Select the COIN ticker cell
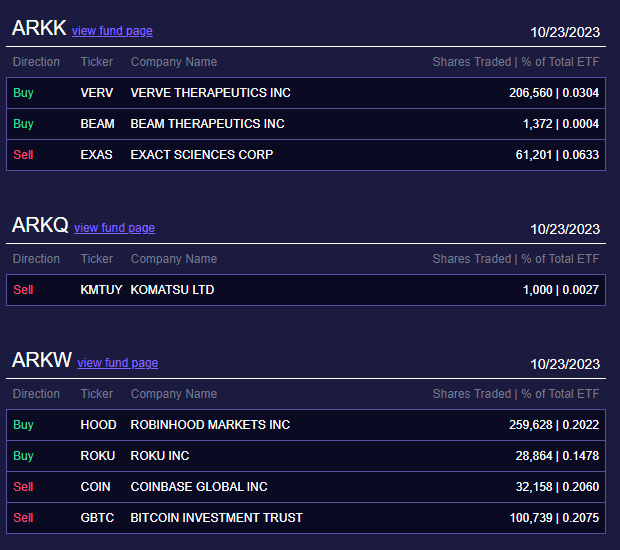 (96, 487)
